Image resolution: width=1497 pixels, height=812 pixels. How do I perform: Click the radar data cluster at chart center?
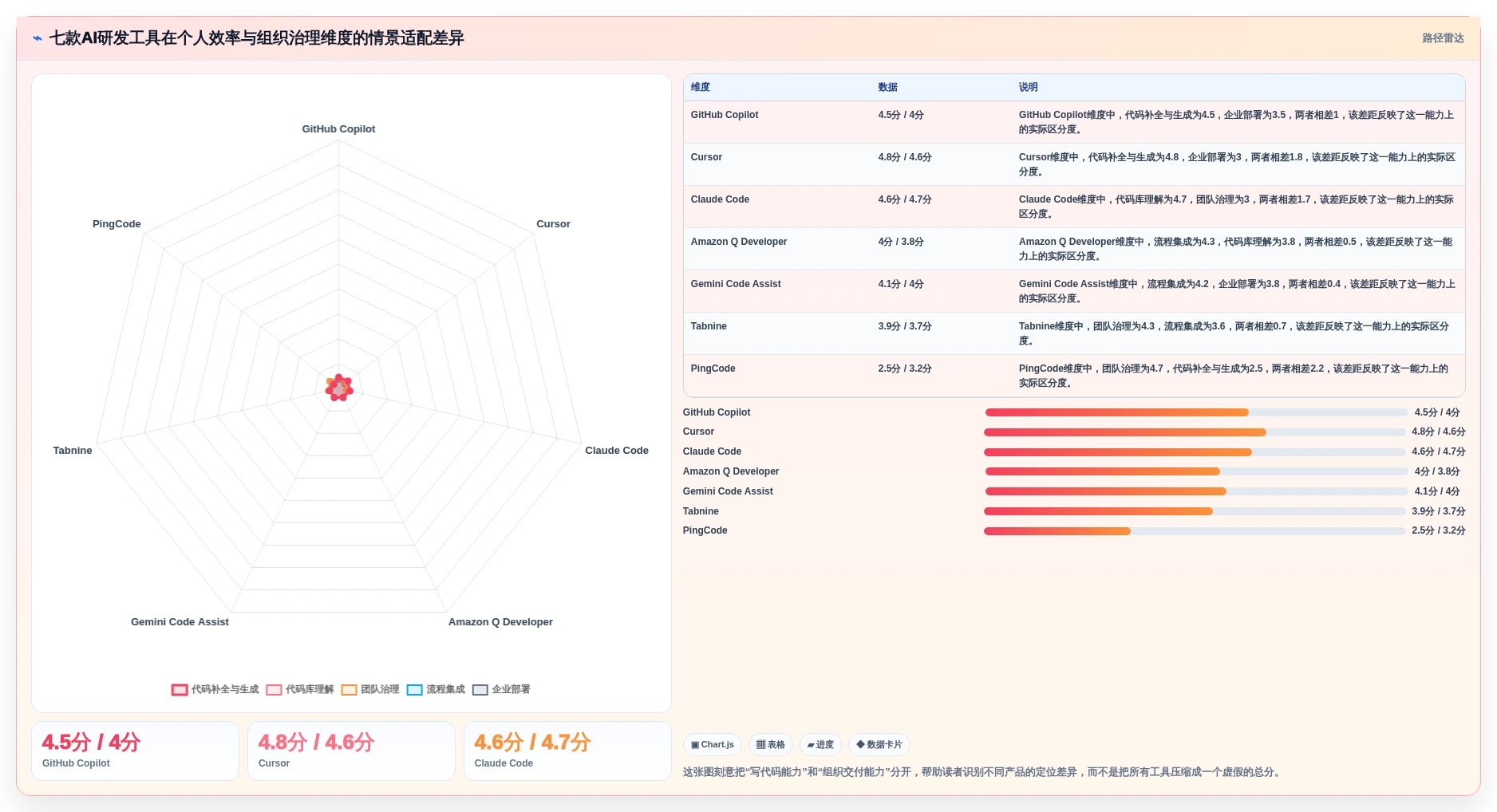coord(339,388)
